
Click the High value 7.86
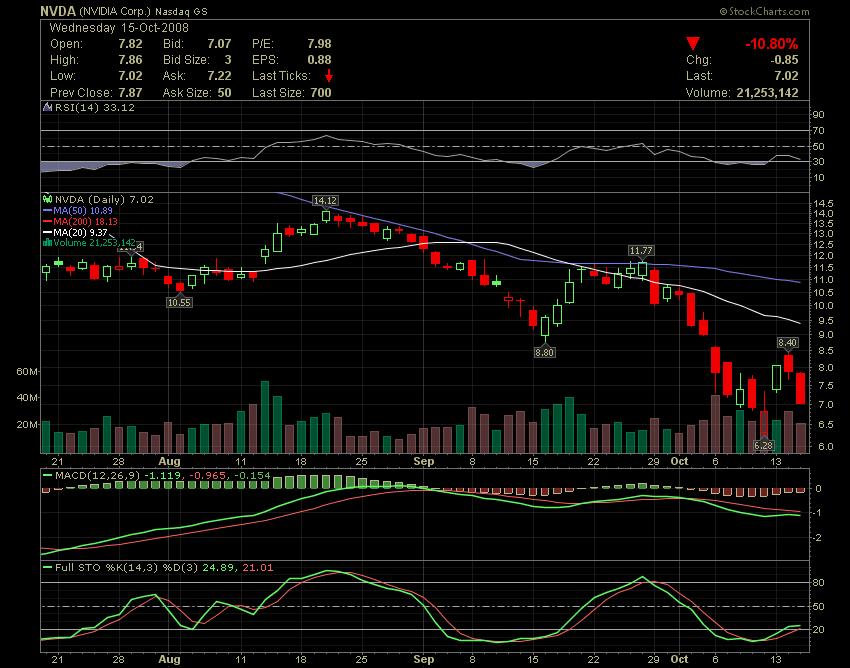point(130,60)
